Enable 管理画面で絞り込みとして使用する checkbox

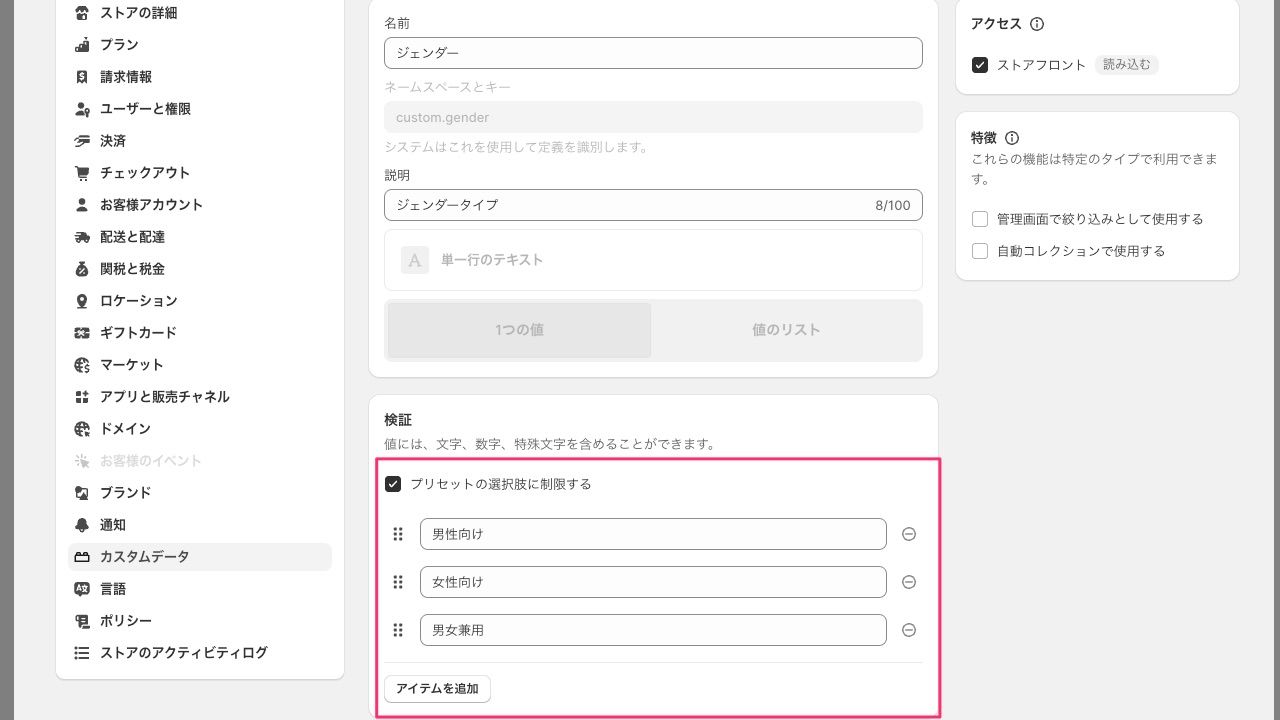click(x=980, y=219)
